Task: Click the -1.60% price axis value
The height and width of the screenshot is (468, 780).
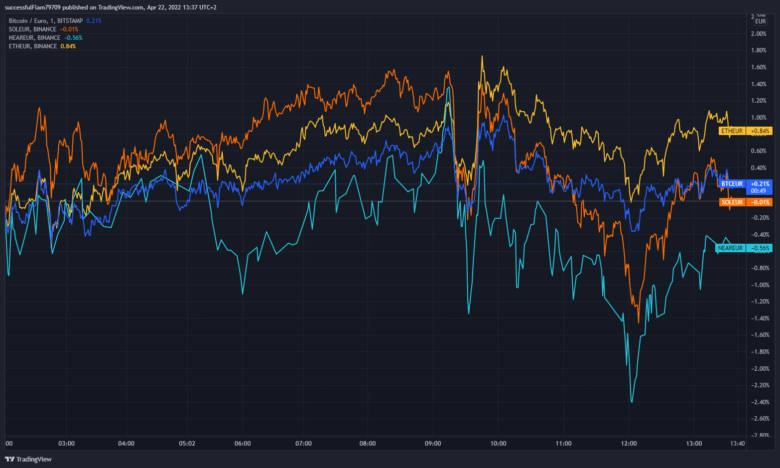Action: click(760, 335)
